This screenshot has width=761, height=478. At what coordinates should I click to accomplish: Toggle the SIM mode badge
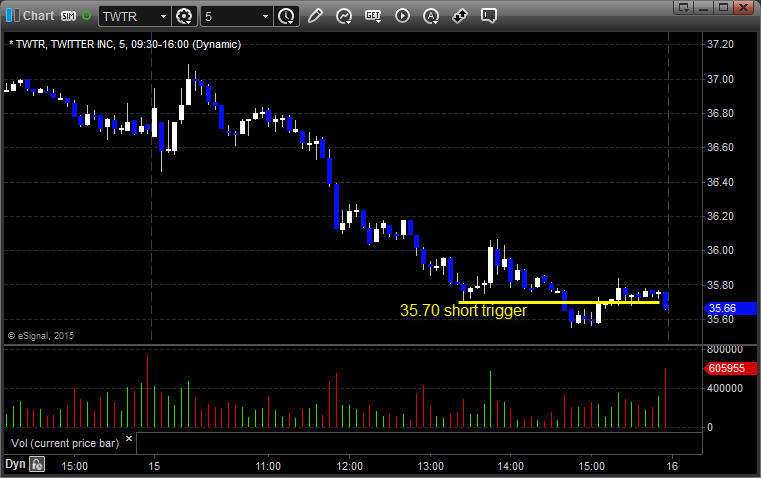tap(68, 16)
